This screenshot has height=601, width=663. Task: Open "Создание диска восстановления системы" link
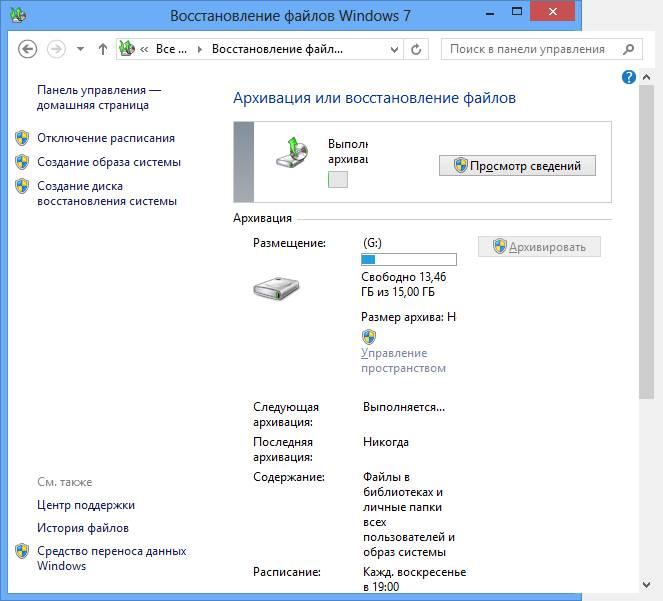[x=107, y=193]
